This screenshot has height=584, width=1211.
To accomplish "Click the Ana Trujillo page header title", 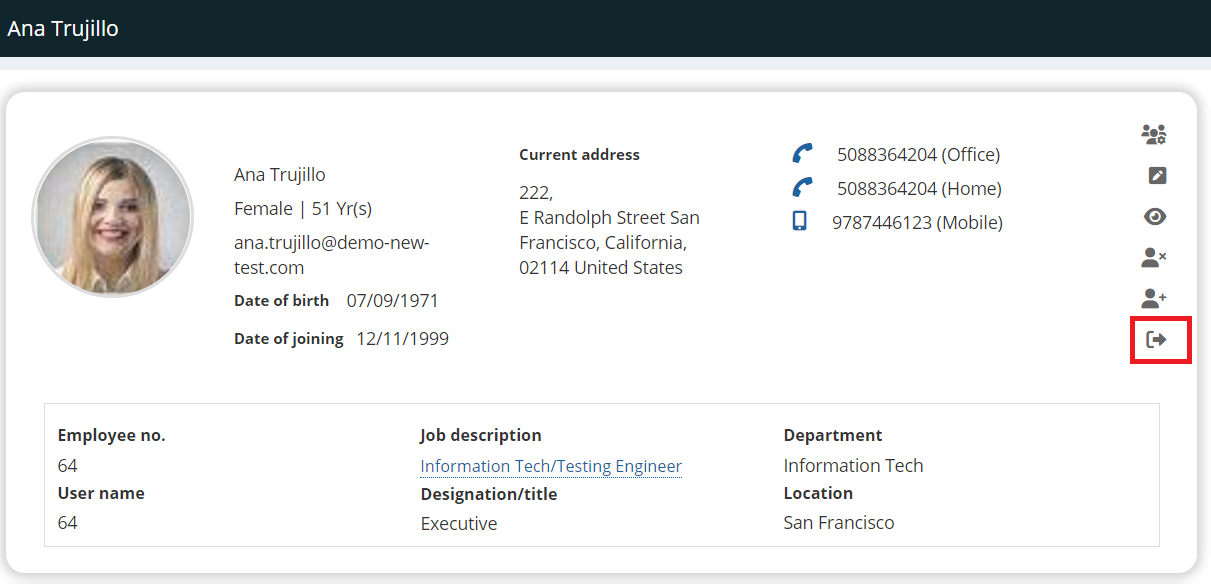I will (x=63, y=29).
